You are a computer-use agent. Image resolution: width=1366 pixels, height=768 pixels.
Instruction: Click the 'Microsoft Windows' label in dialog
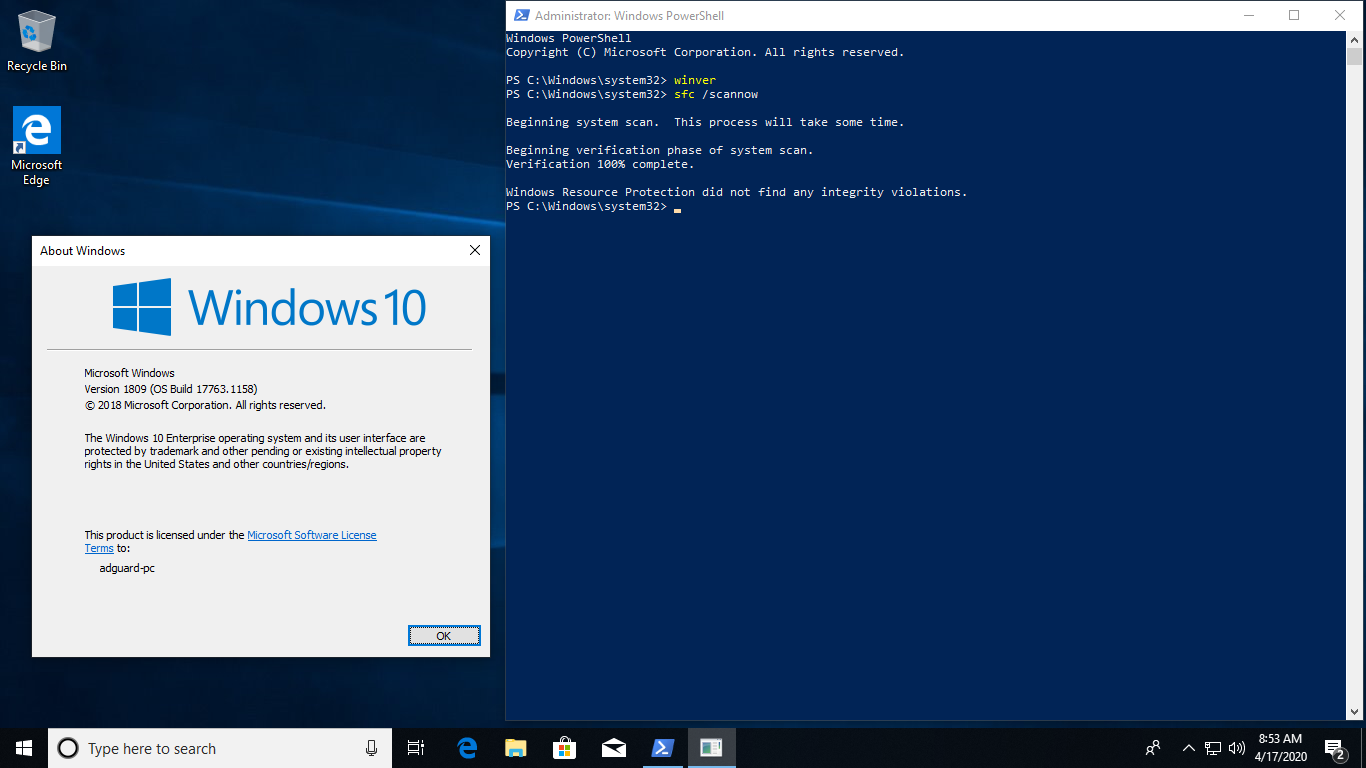point(129,373)
